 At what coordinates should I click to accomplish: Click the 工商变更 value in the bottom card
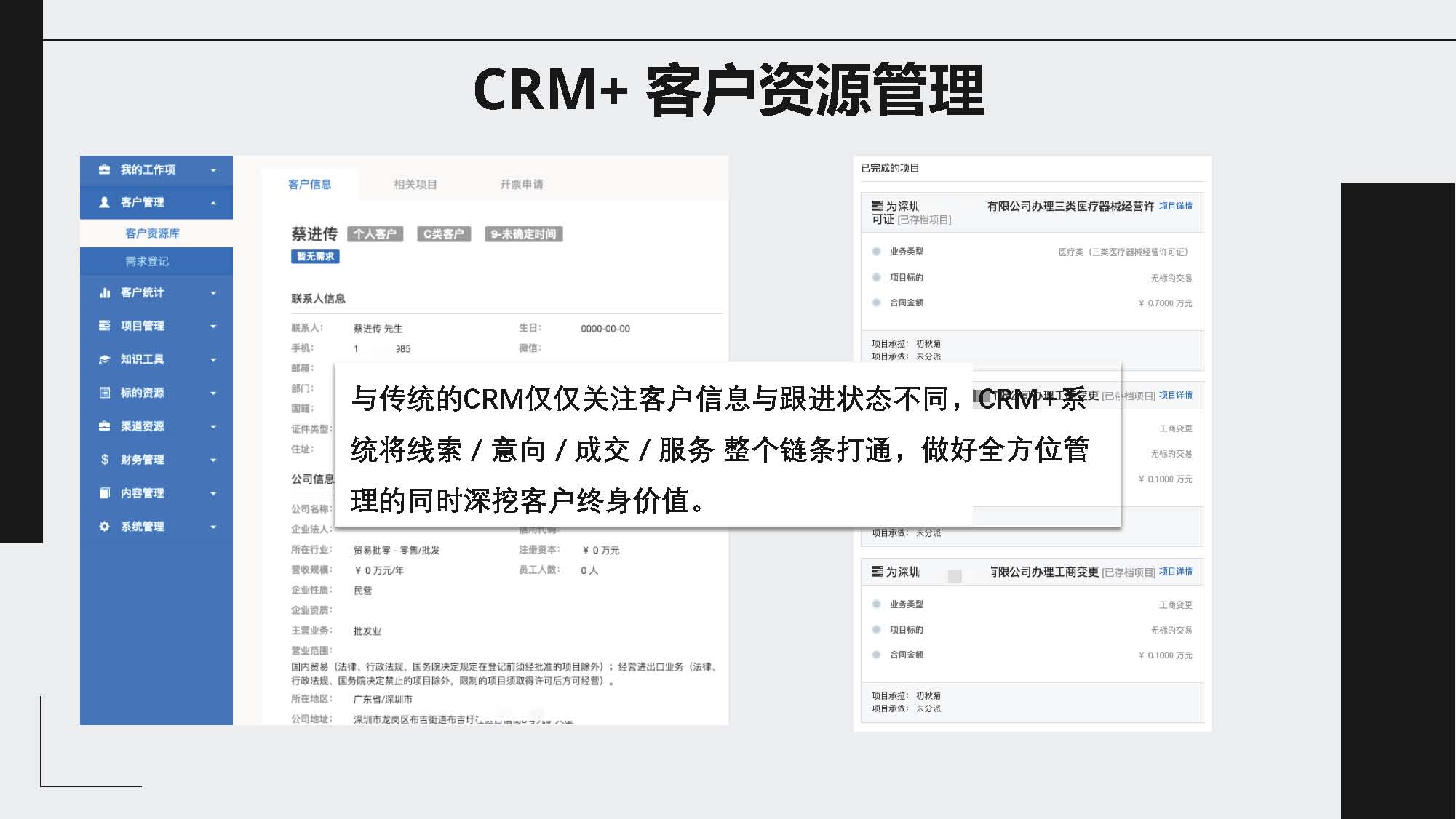click(1175, 605)
